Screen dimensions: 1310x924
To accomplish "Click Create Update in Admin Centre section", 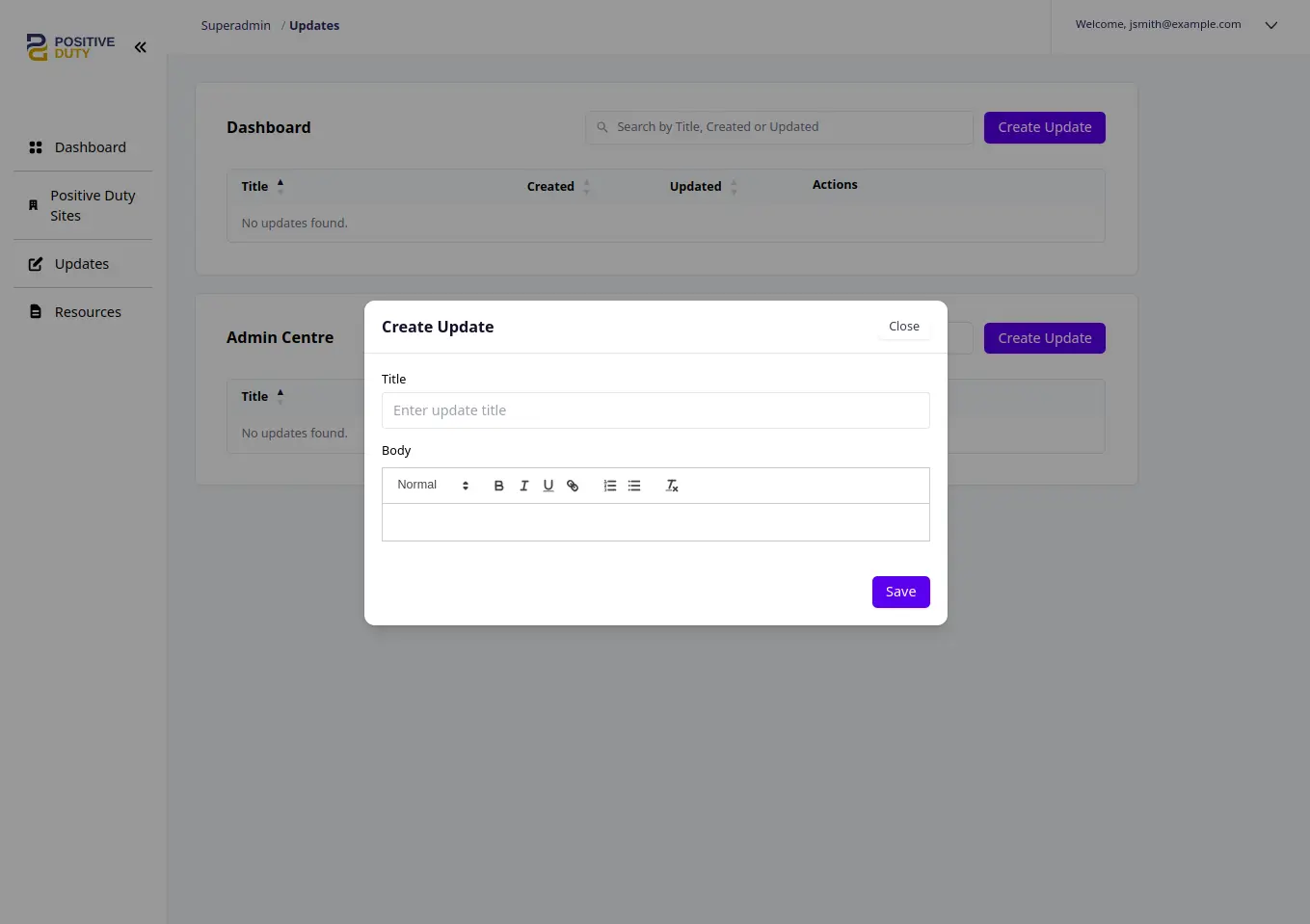I will point(1044,338).
